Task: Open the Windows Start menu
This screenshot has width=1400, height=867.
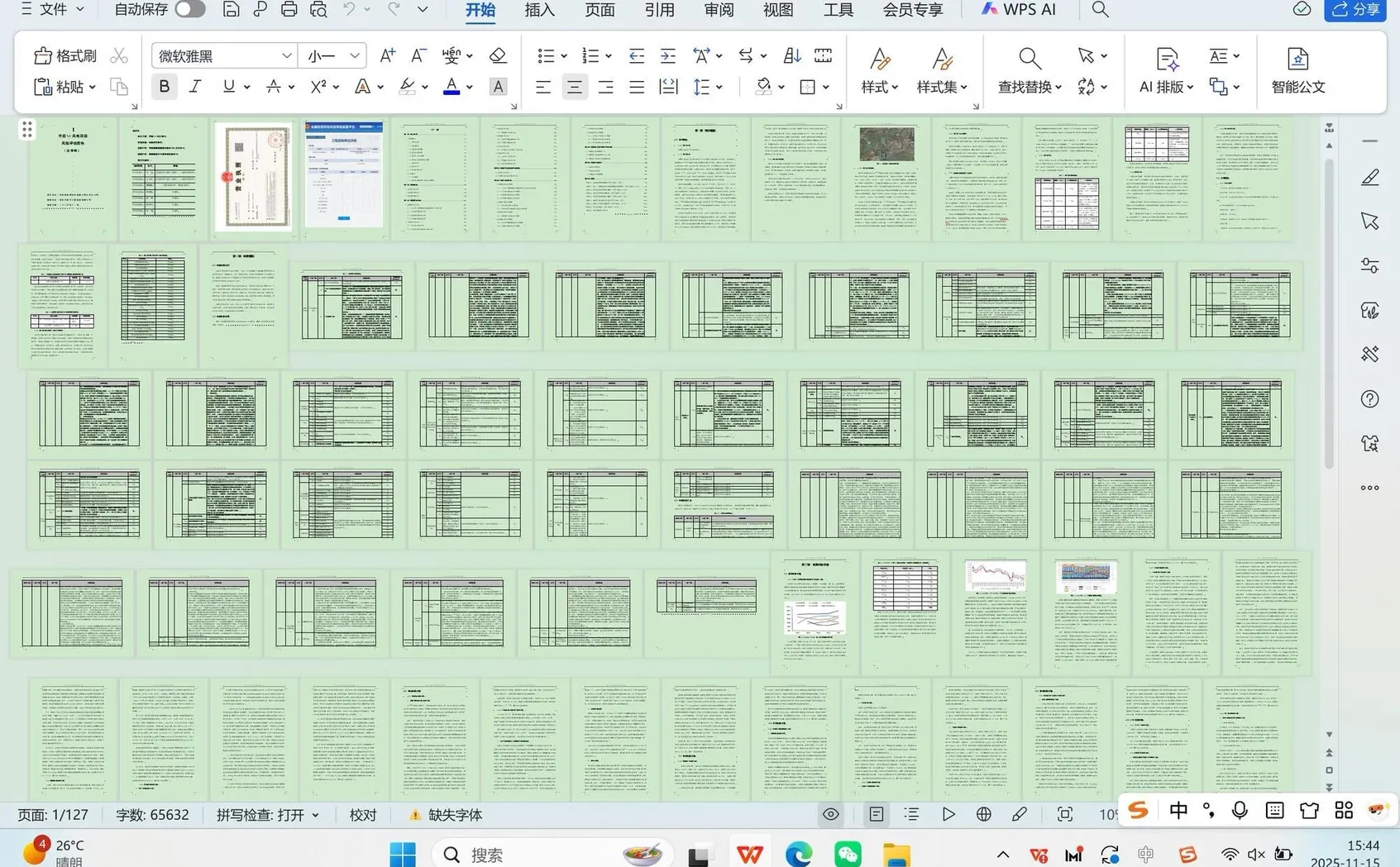Action: [x=403, y=854]
